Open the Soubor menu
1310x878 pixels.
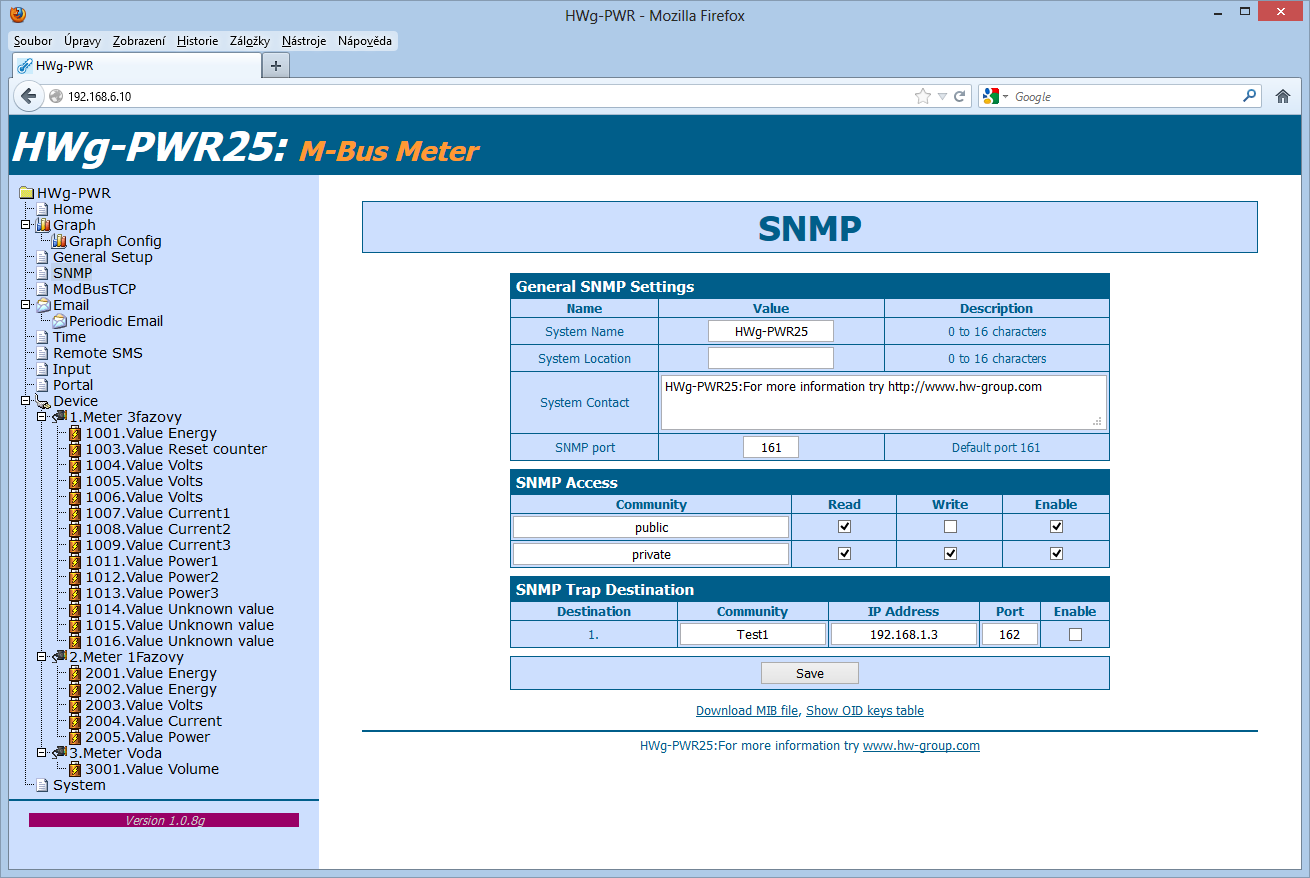tap(33, 41)
